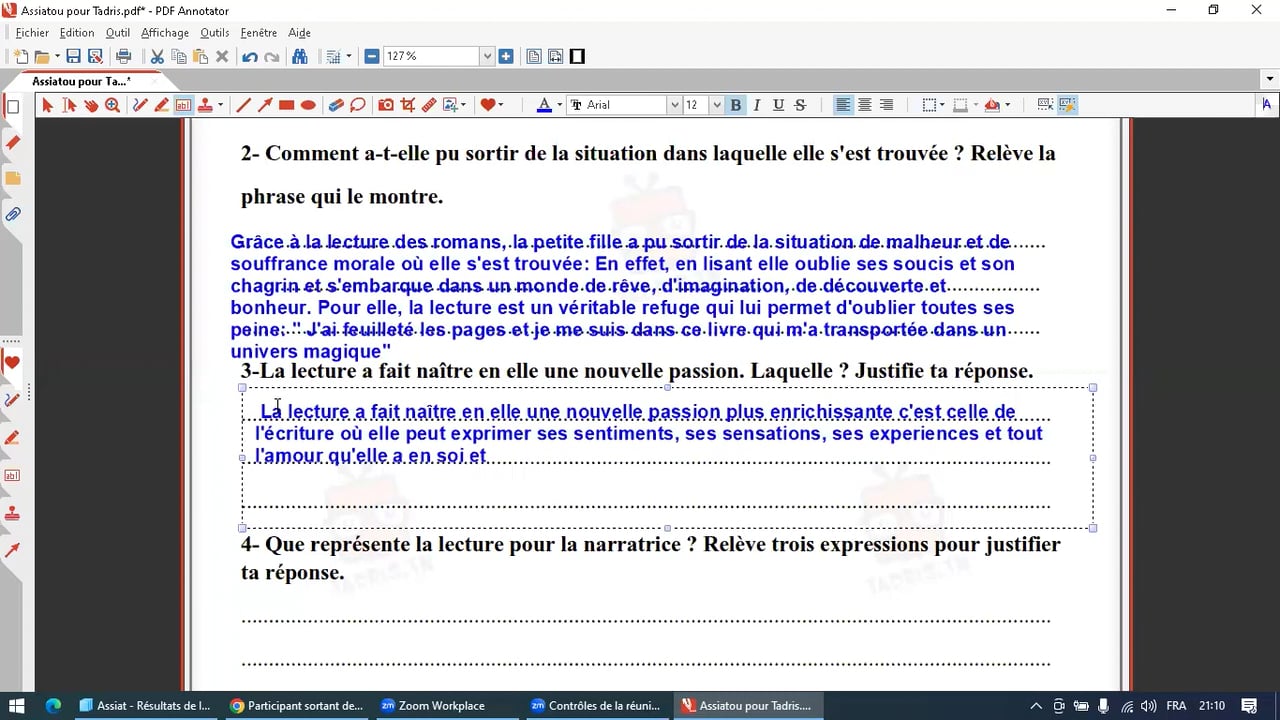
Task: Open the Outil menu
Action: coord(118,33)
